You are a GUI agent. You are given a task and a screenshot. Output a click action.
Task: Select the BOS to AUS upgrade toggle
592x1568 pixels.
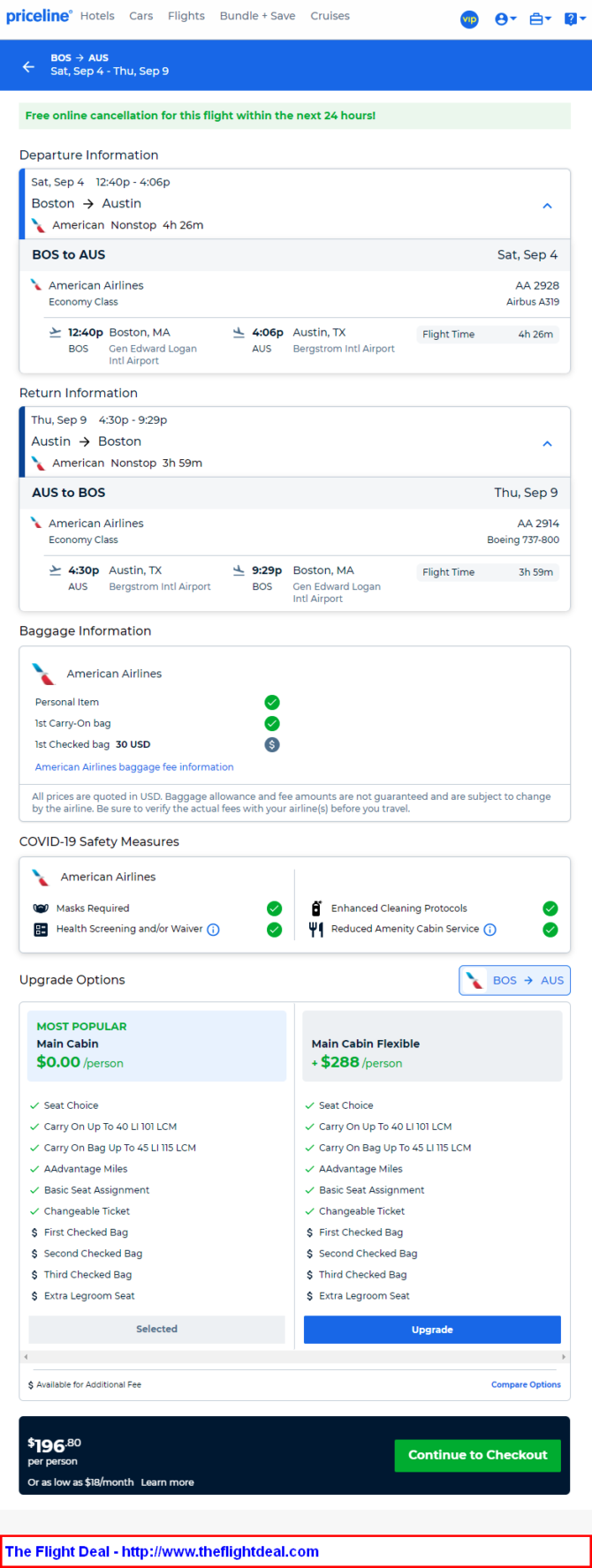click(x=514, y=980)
